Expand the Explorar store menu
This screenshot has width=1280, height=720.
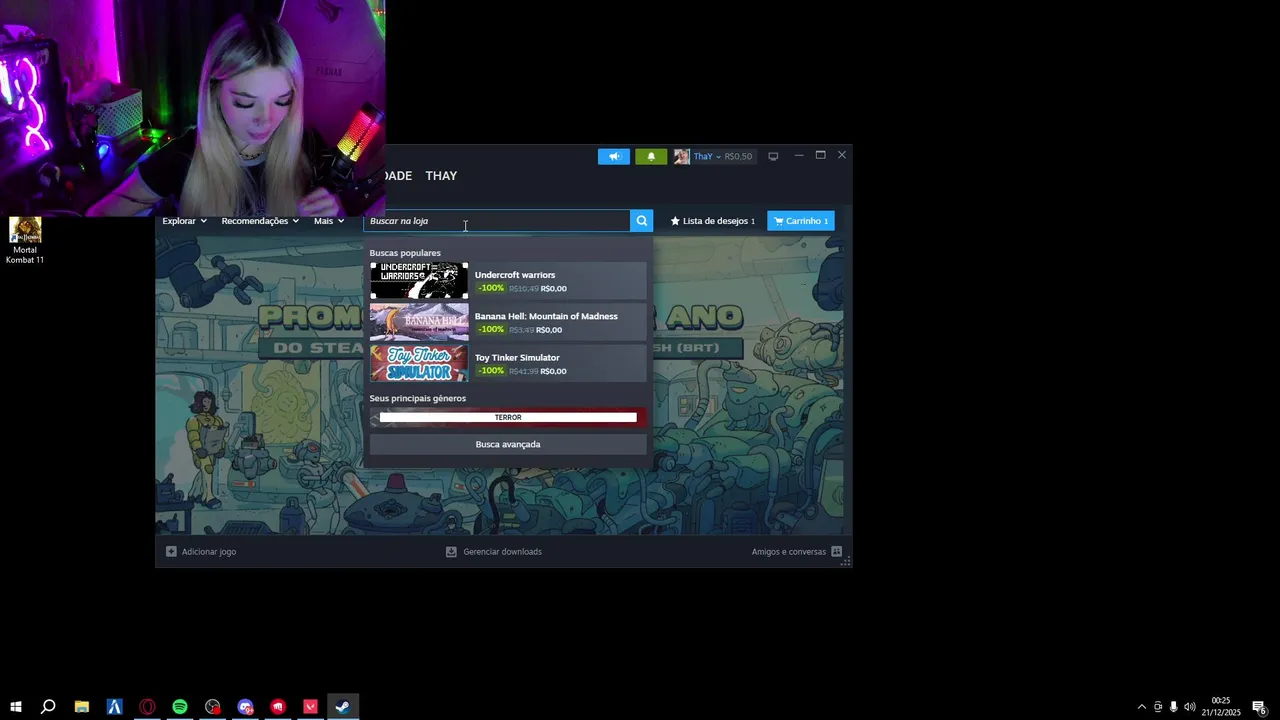(184, 221)
